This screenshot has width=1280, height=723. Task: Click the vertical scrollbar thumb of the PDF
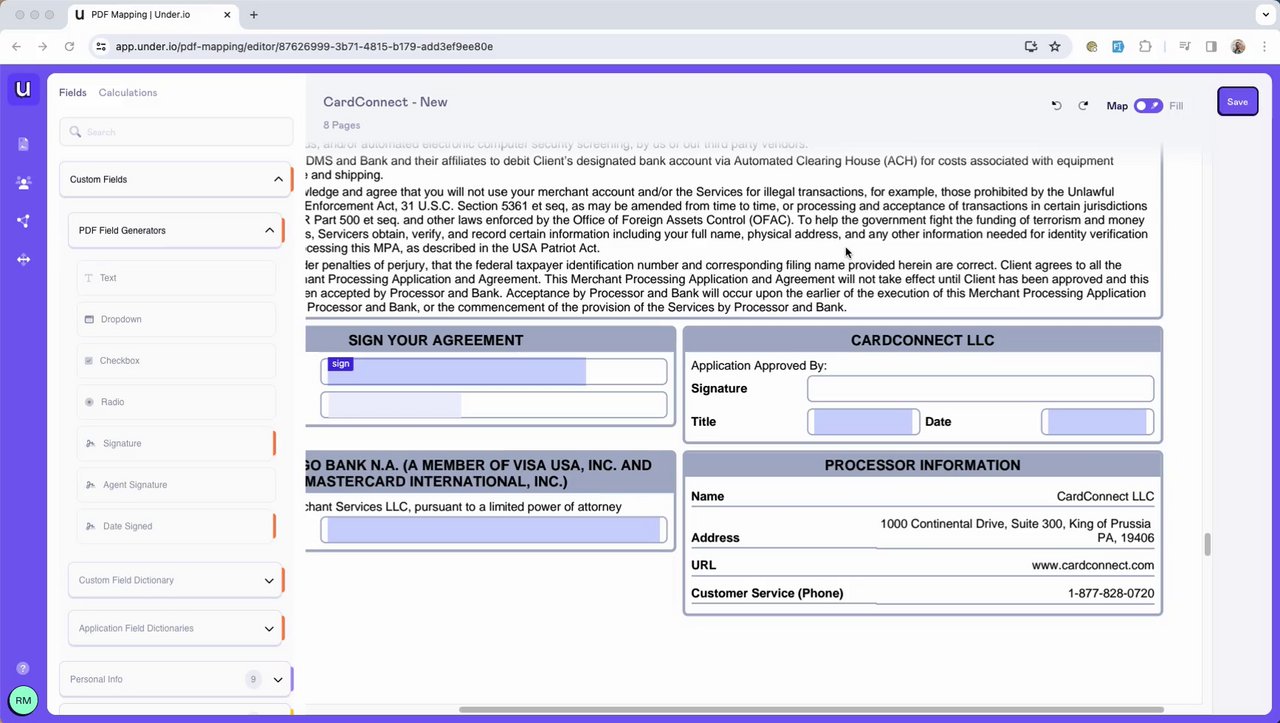(x=1207, y=544)
